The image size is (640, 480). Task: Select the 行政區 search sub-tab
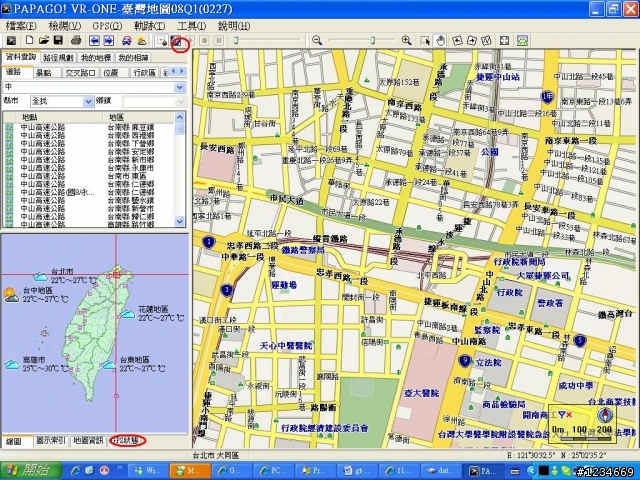coord(145,73)
